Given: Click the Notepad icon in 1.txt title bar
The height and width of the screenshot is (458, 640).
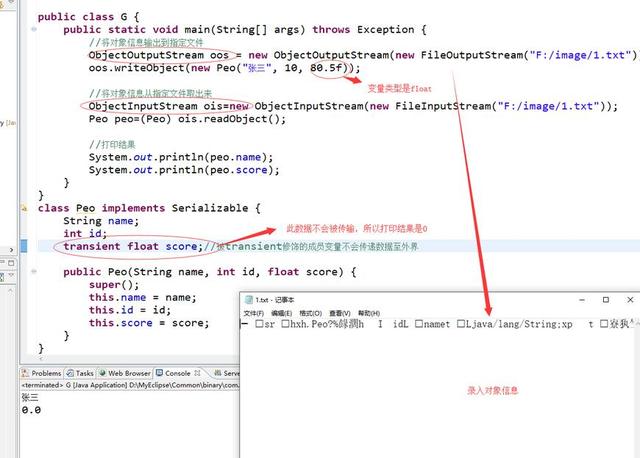Looking at the screenshot, I should 249,300.
